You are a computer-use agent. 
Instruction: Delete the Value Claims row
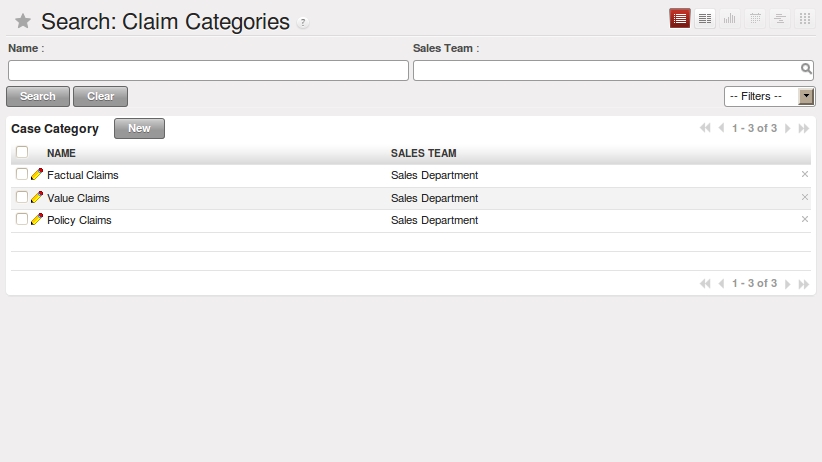(x=805, y=197)
